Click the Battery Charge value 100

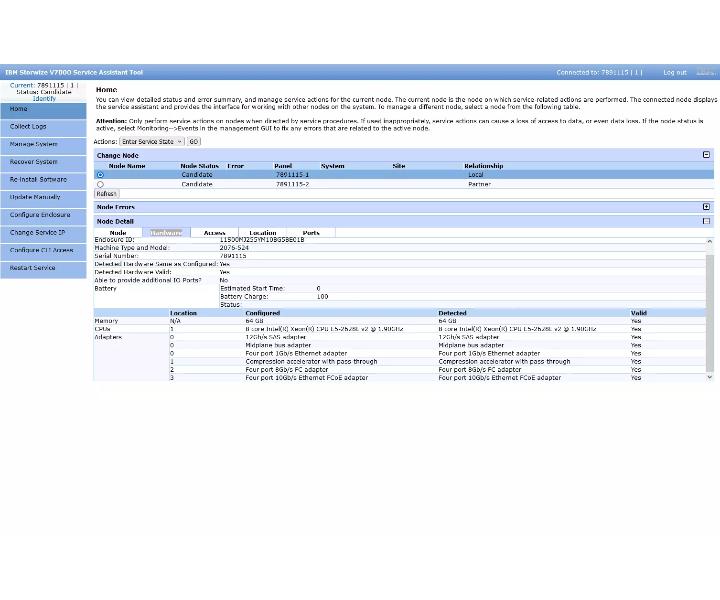(322, 297)
